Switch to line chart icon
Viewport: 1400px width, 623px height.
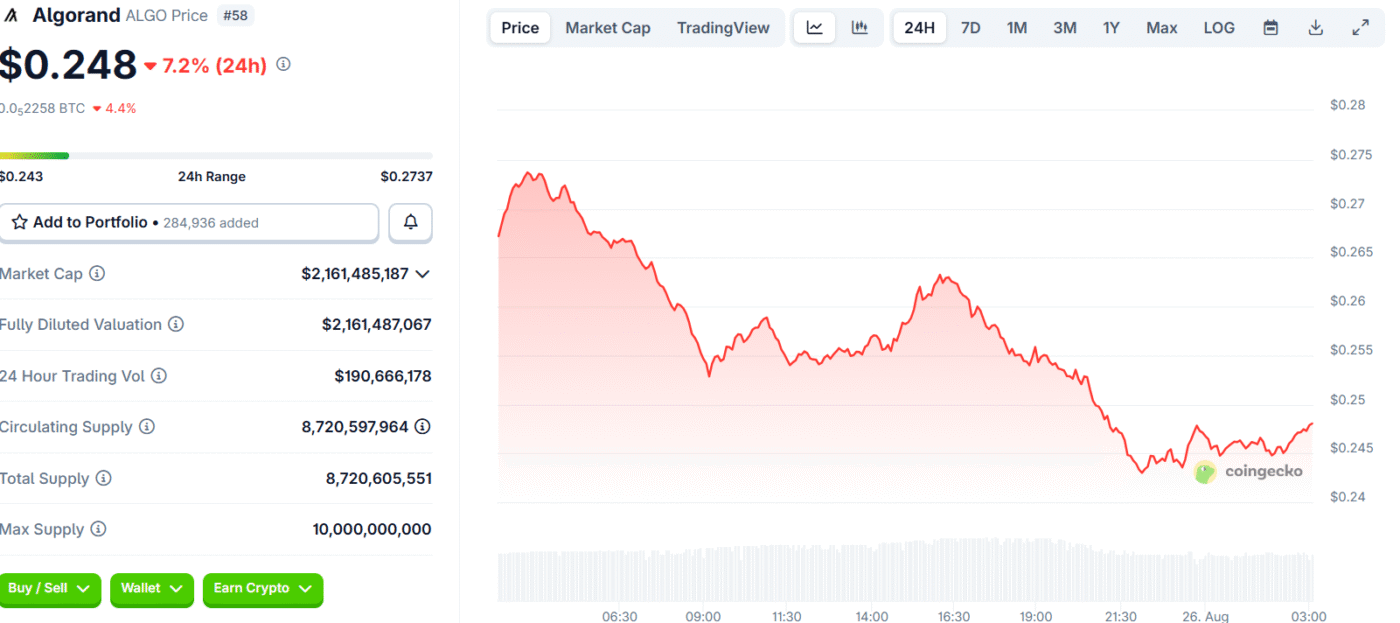815,28
